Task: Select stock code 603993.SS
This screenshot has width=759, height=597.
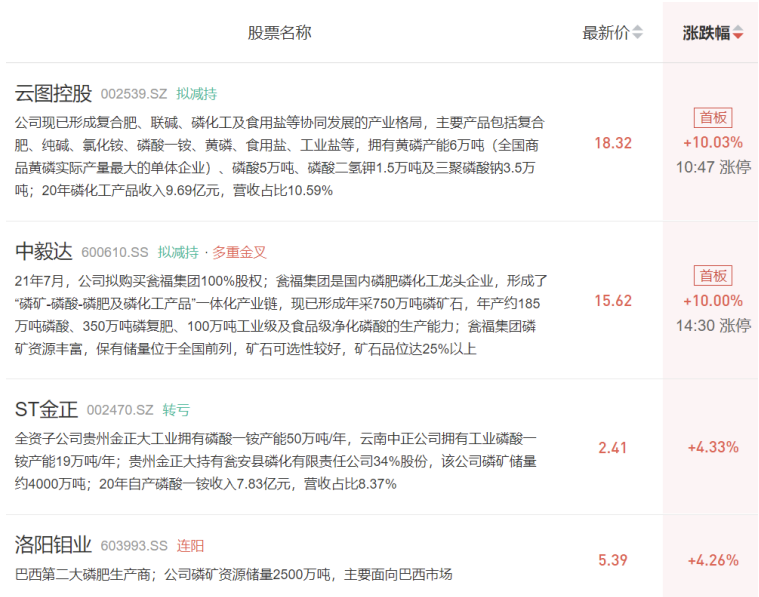Action: [134, 546]
